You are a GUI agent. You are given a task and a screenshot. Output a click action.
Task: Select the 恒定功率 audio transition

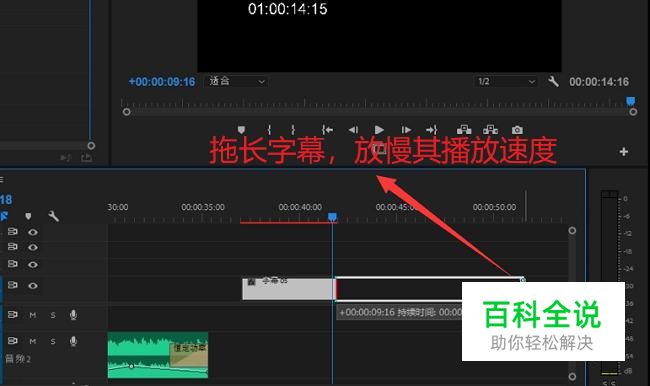click(x=189, y=354)
